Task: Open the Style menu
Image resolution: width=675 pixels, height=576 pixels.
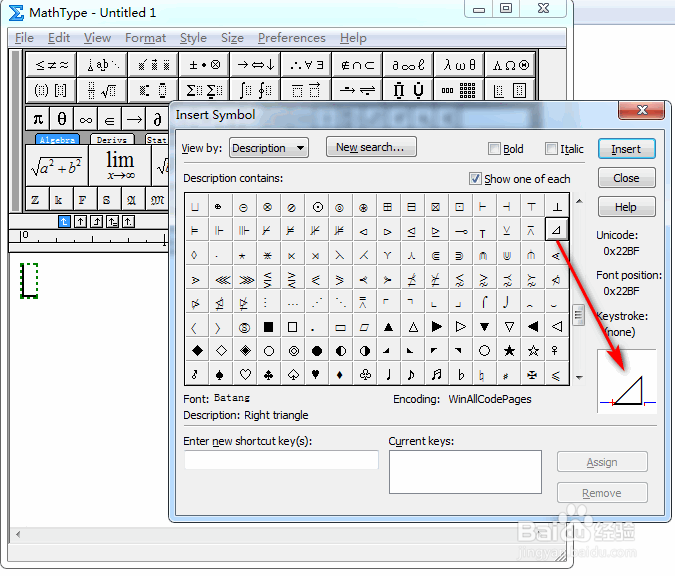Action: [x=193, y=38]
